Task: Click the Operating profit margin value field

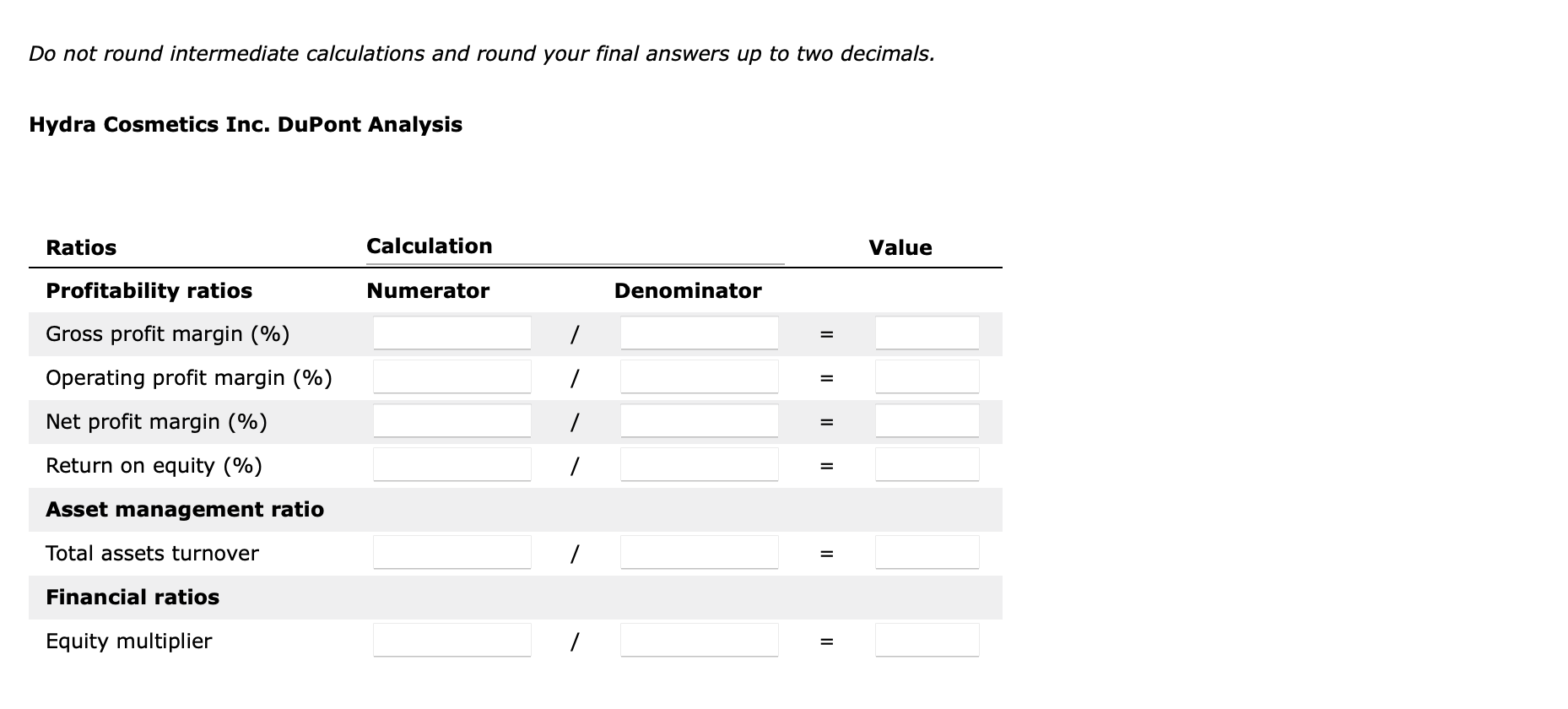Action: click(x=925, y=377)
